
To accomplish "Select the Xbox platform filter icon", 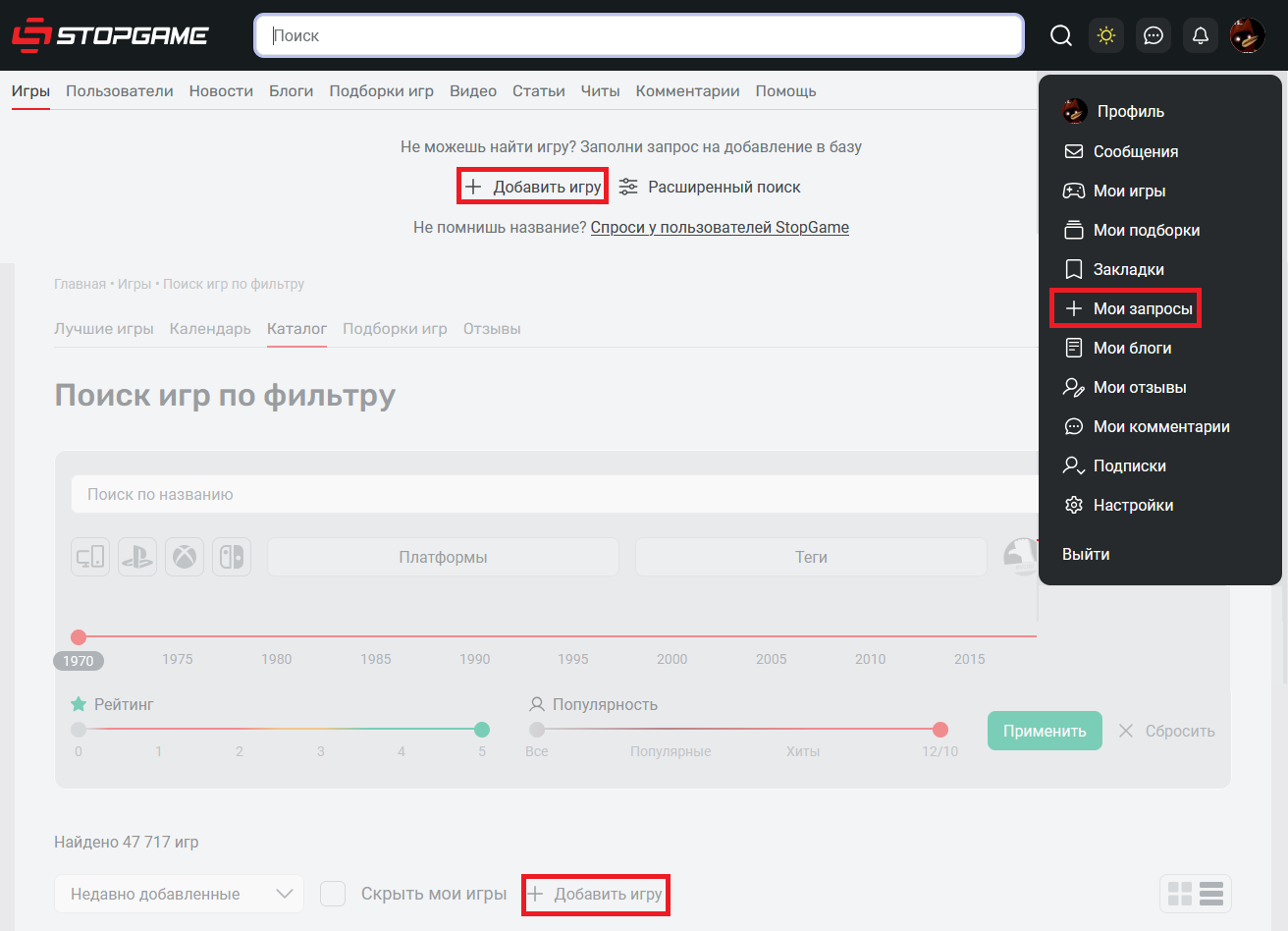I will (185, 557).
